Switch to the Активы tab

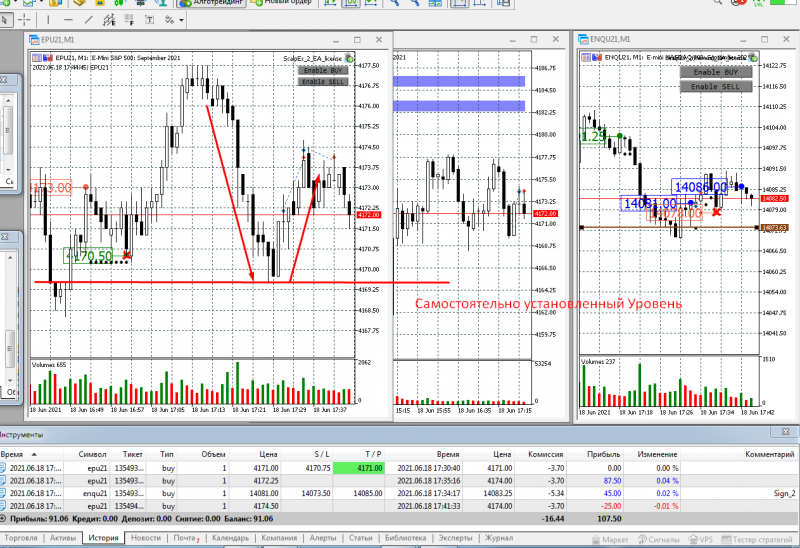point(63,538)
